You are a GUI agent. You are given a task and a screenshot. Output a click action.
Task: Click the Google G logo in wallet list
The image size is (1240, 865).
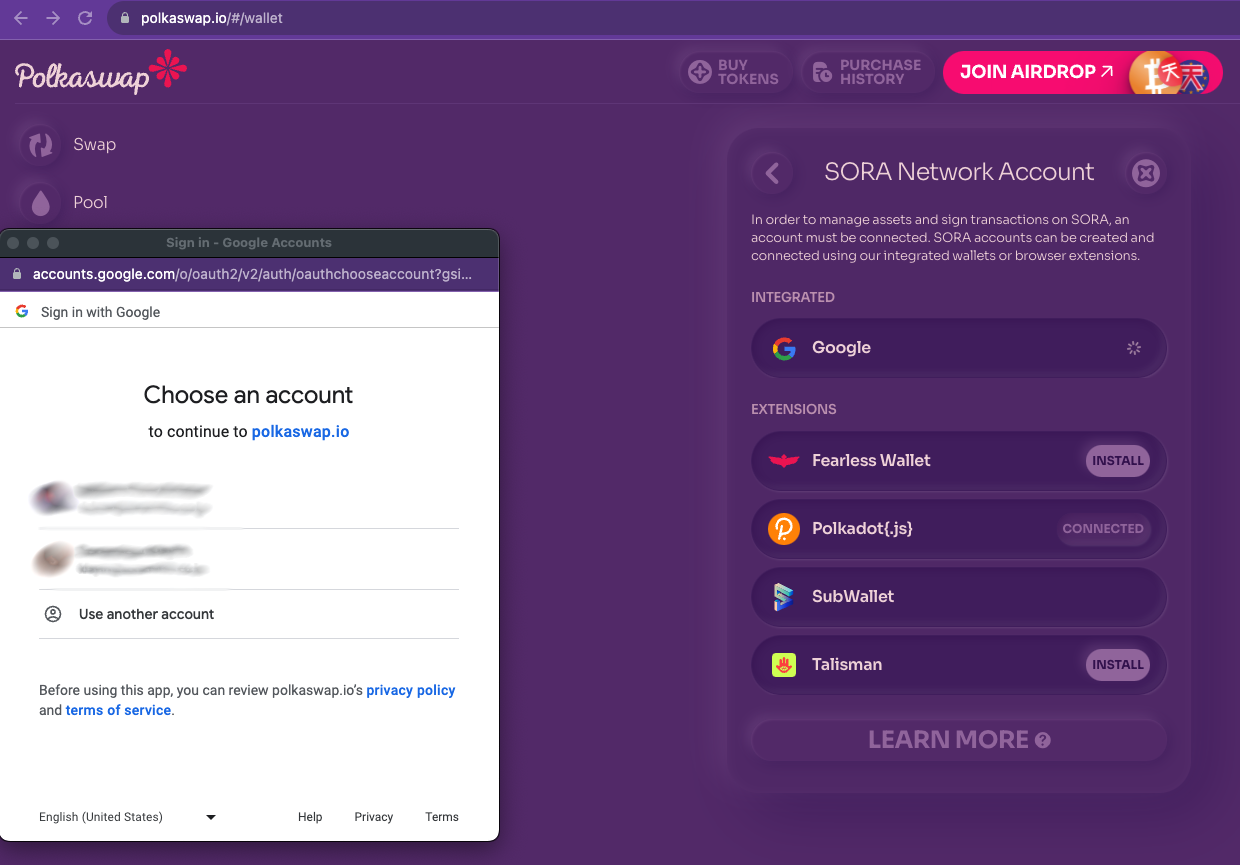click(784, 348)
